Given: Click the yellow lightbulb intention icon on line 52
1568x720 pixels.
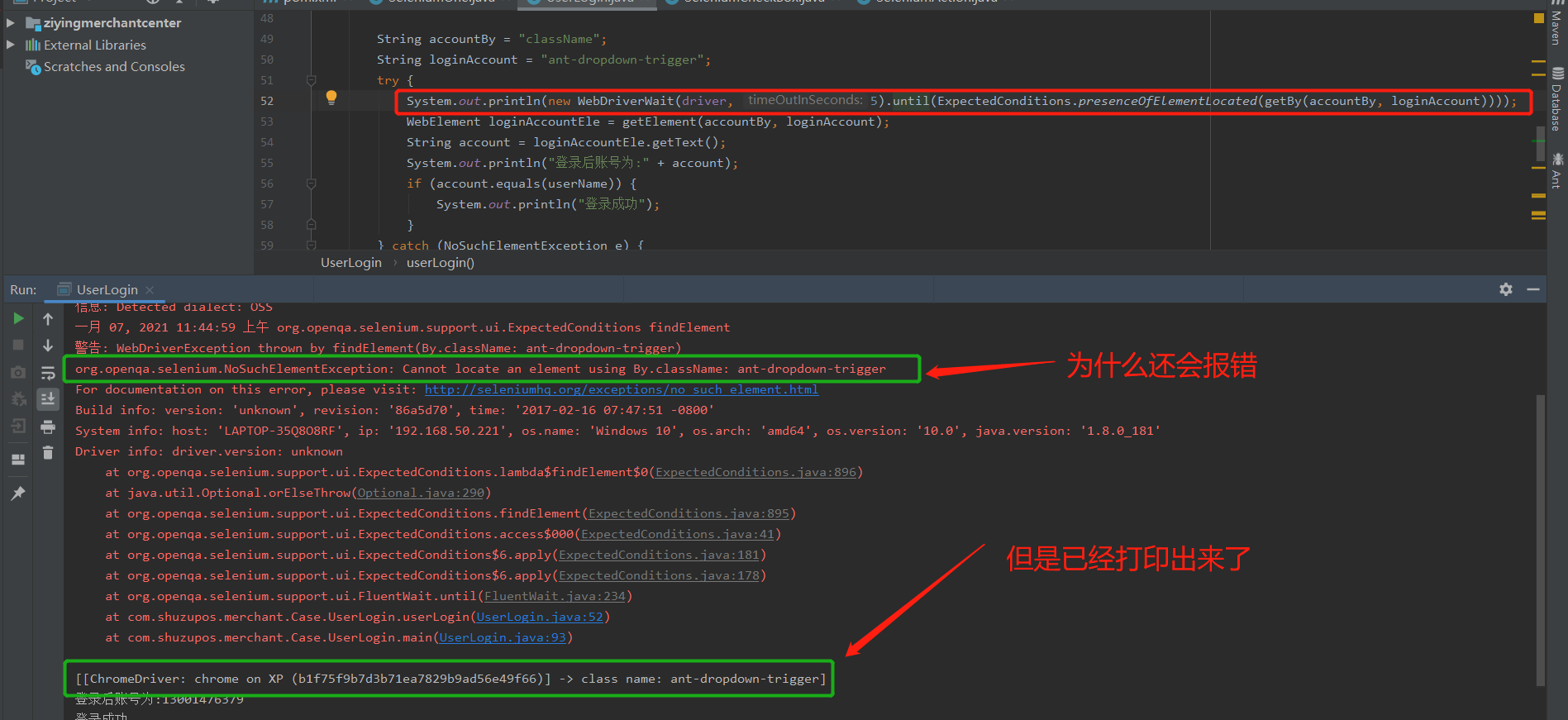Looking at the screenshot, I should click(331, 98).
